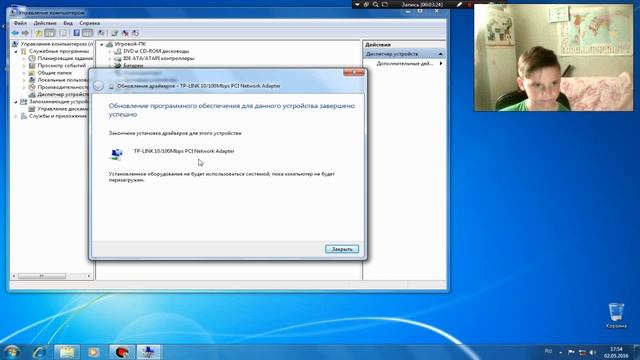
Task: Select Планировщик заданий in tree
Action: (64, 58)
